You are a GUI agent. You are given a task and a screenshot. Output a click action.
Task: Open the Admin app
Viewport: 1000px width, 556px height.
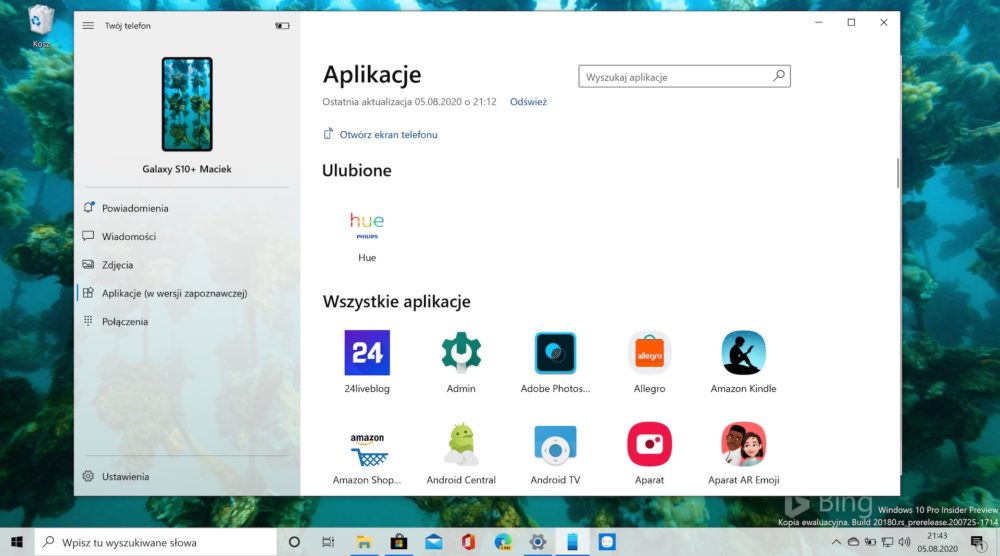[461, 362]
